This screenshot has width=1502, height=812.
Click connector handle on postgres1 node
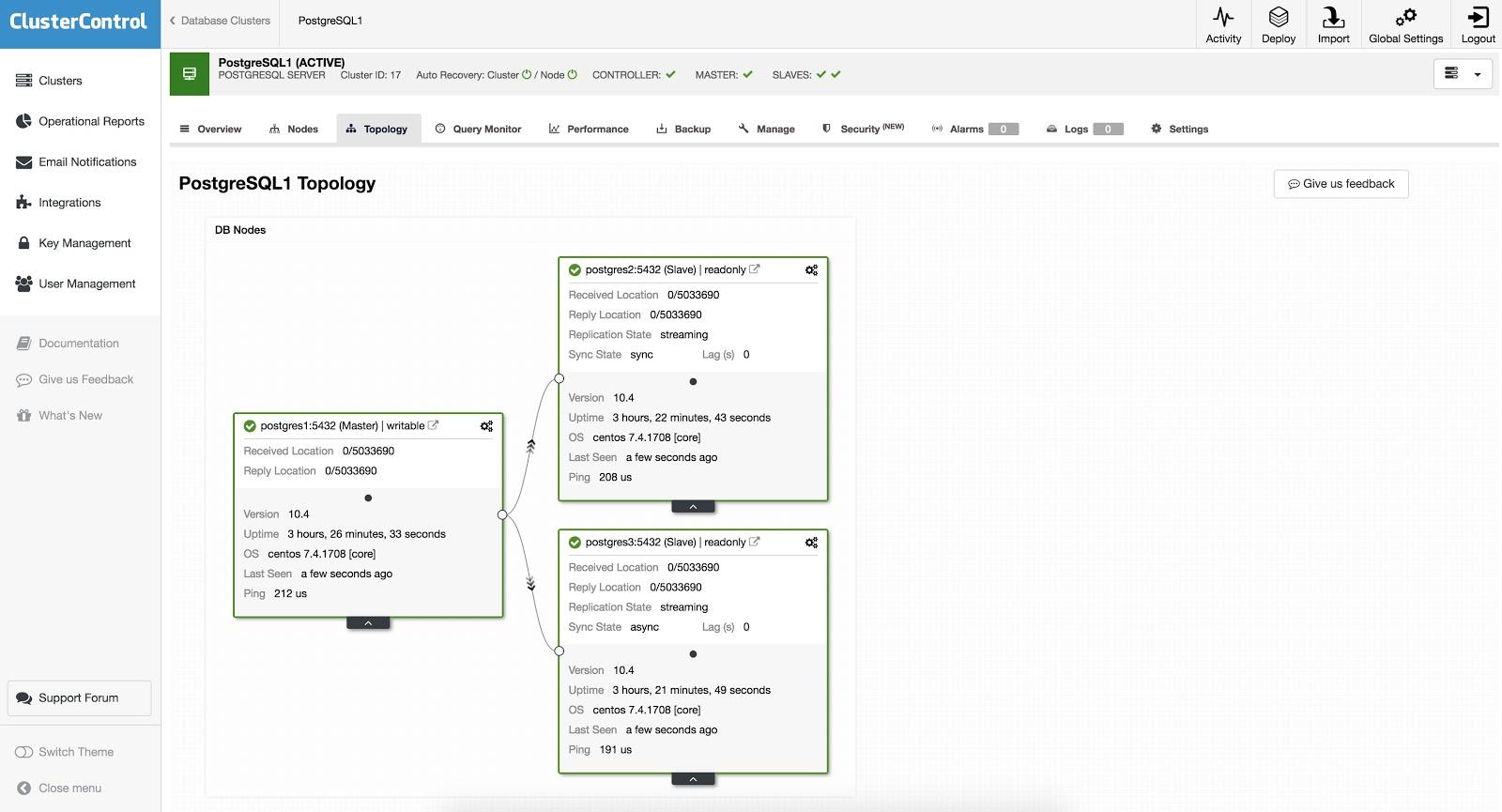(502, 514)
